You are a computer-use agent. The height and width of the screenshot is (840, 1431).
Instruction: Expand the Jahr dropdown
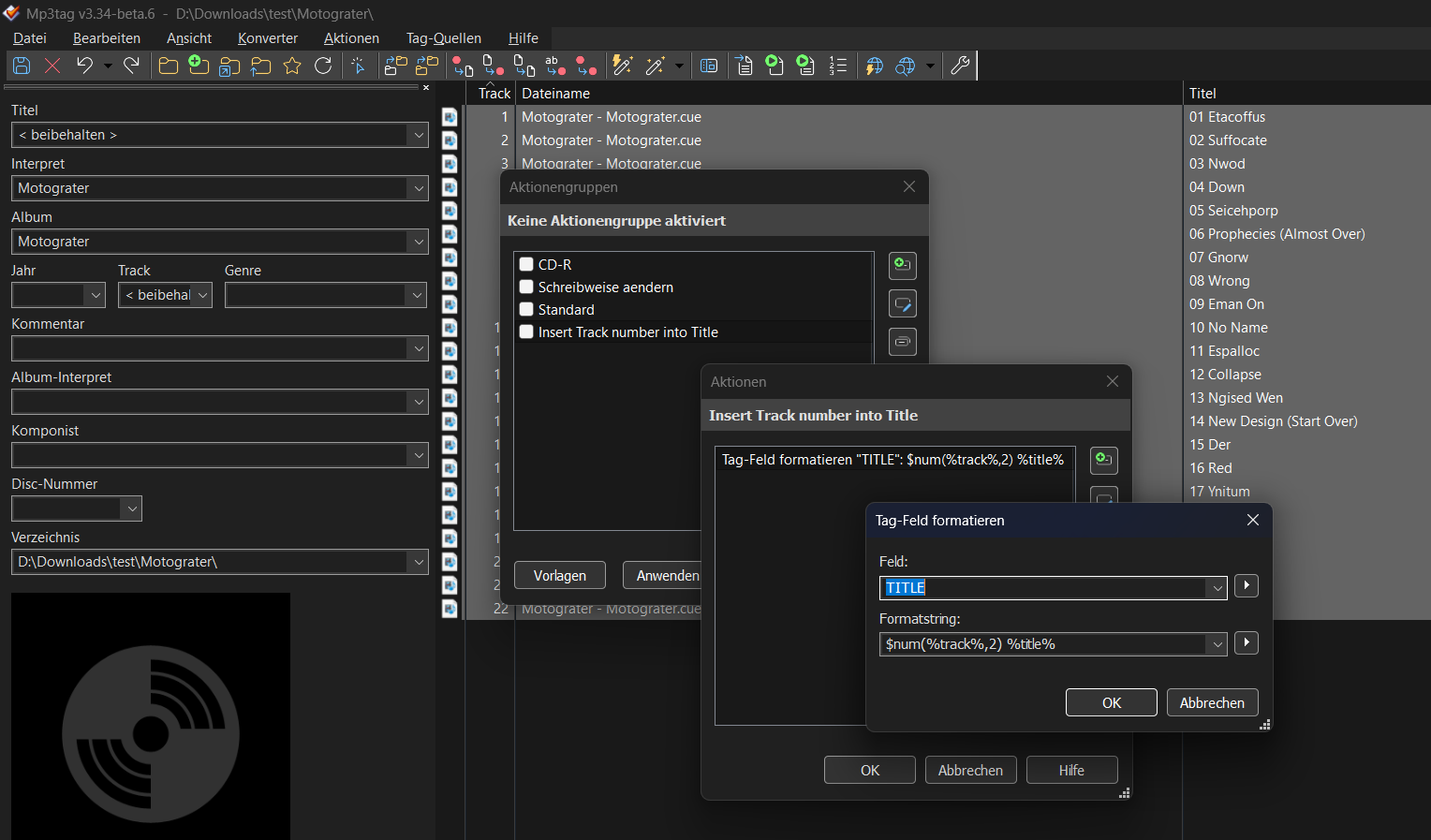pos(96,295)
